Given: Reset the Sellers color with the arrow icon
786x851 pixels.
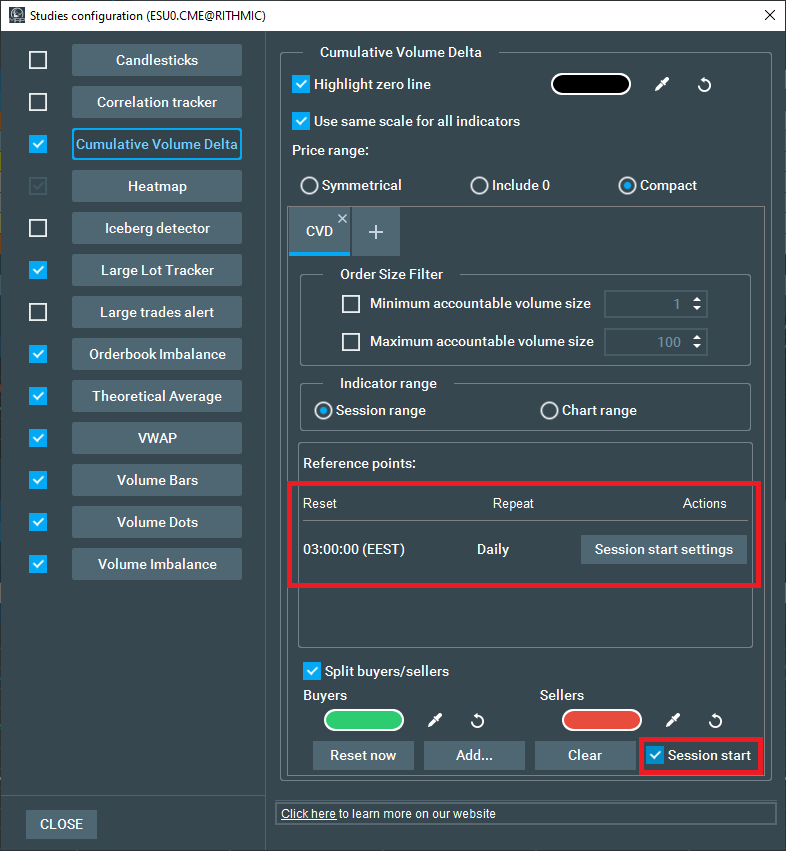Looking at the screenshot, I should 715,720.
